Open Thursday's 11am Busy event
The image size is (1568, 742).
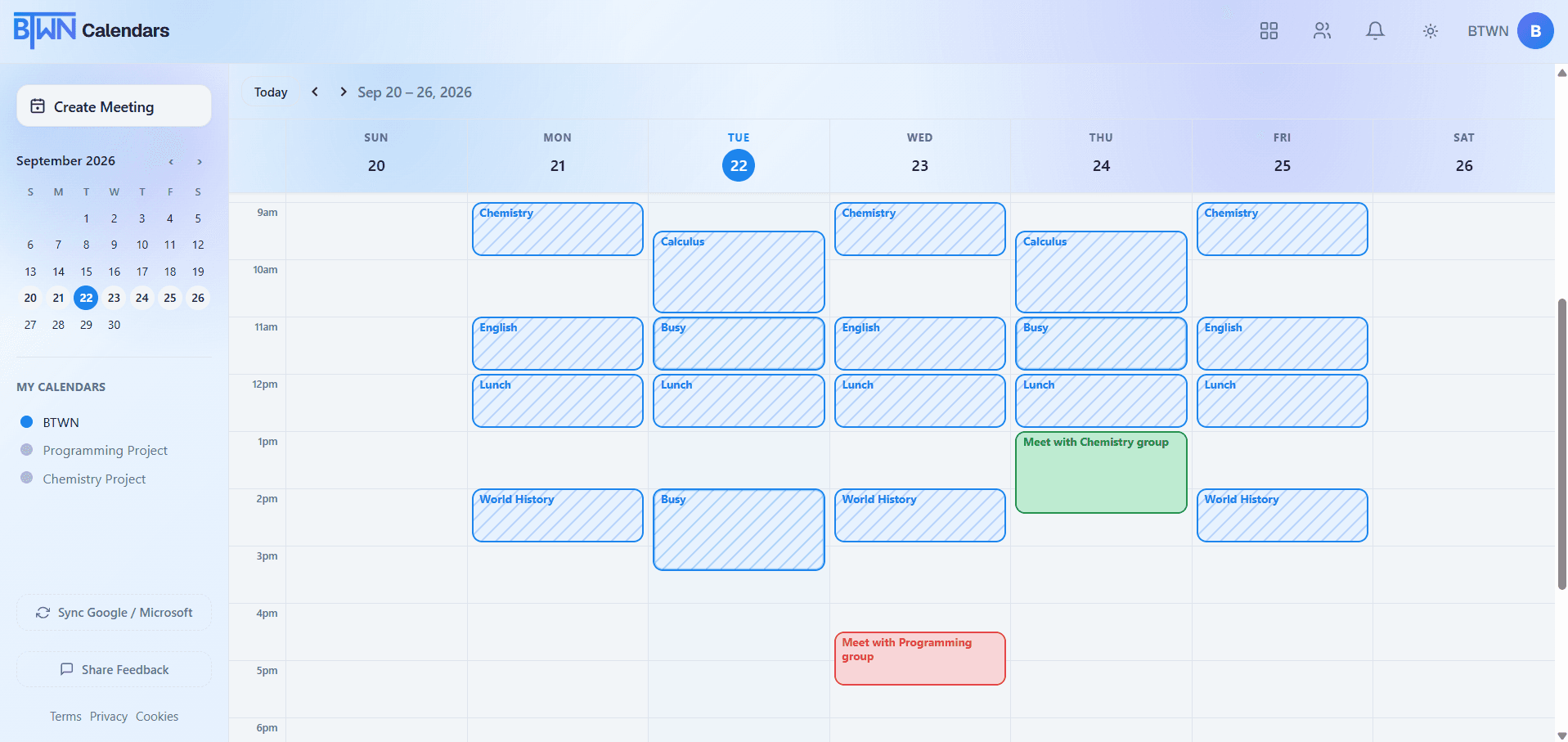click(1101, 344)
